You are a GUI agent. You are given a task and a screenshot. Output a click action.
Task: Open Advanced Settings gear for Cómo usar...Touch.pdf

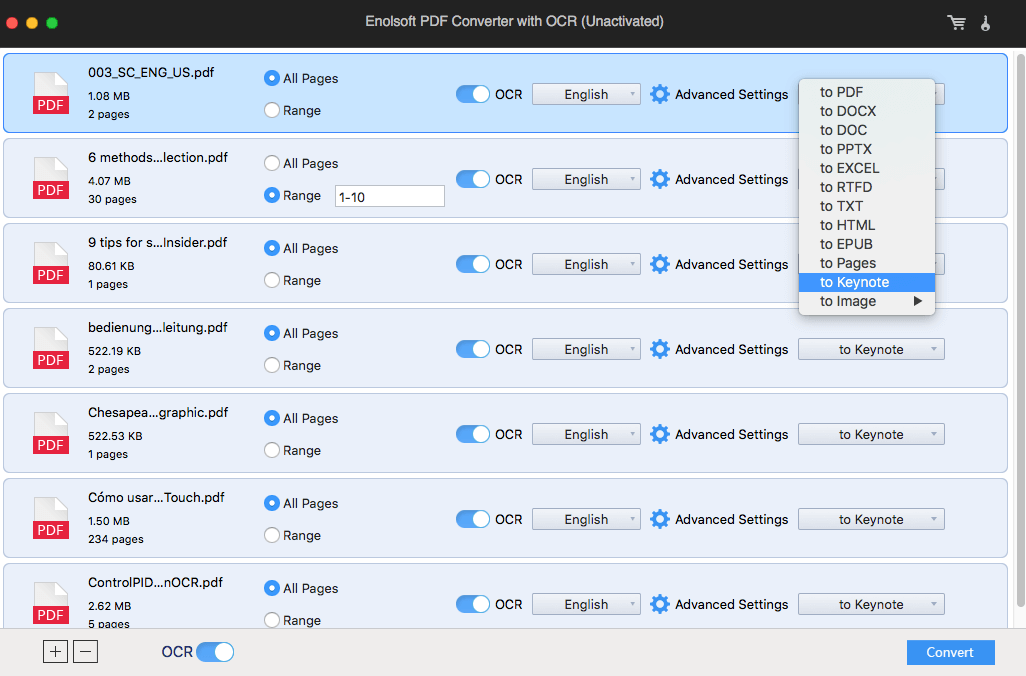tap(660, 520)
